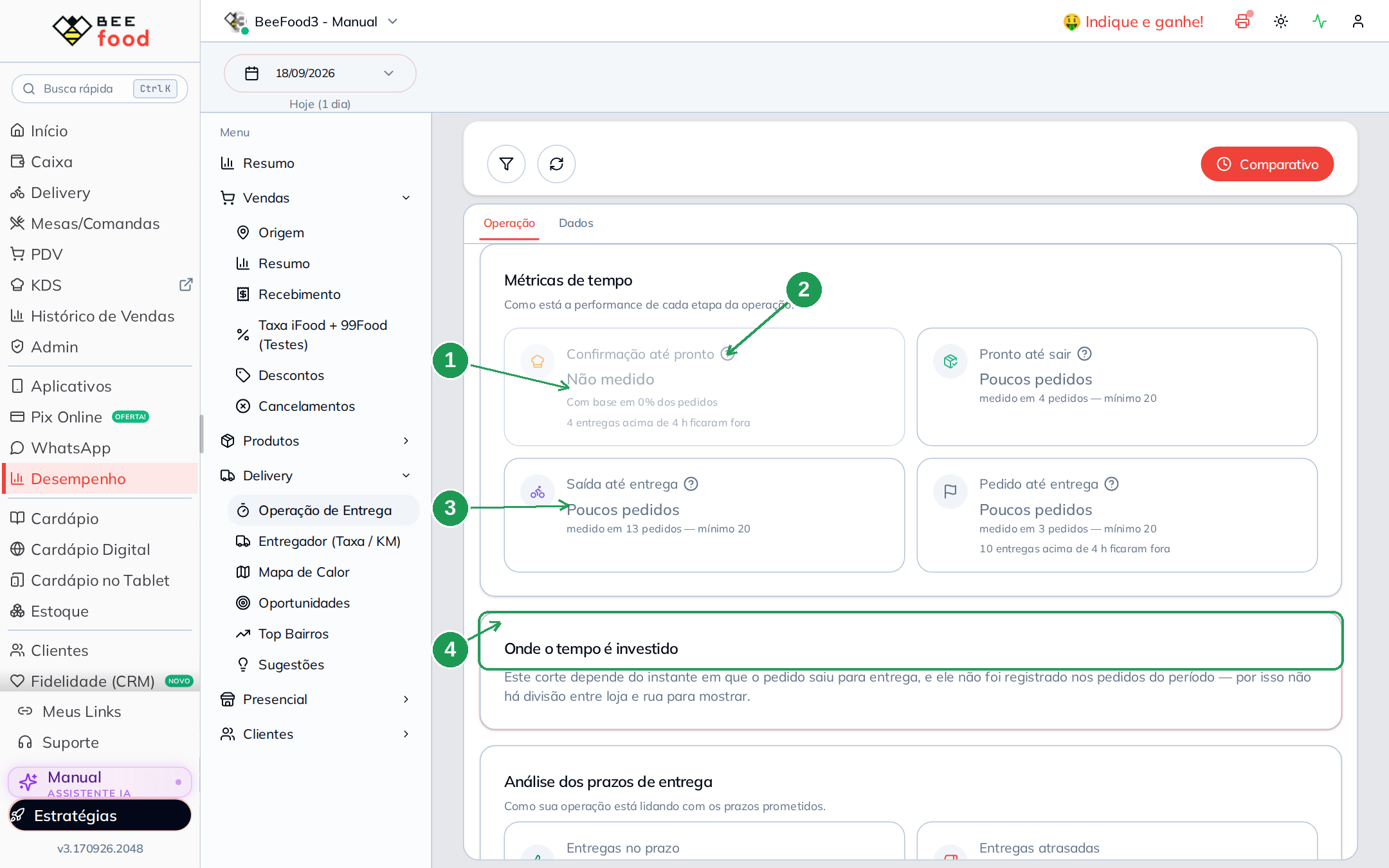Viewport: 1389px width, 868px height.
Task: Click the Indique e ganhe! link
Action: pos(1133,22)
